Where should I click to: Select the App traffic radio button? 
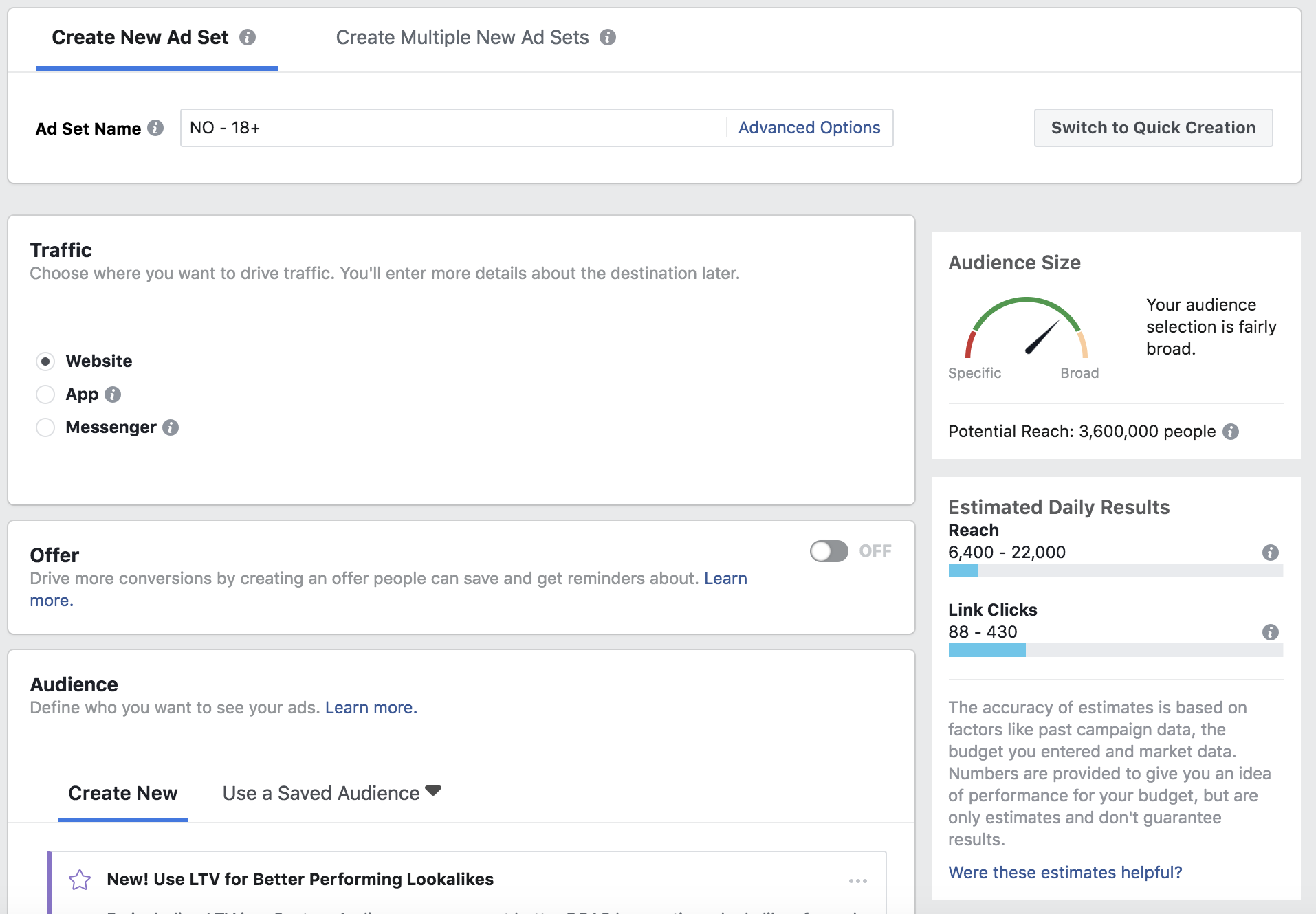pyautogui.click(x=45, y=394)
